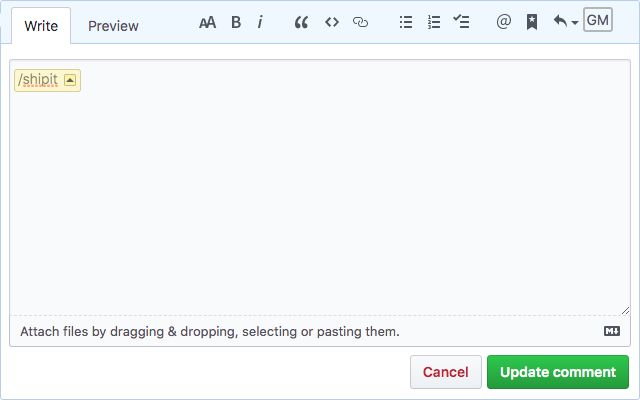Switch to the Preview tab
Image resolution: width=640 pixels, height=400 pixels.
(x=113, y=26)
